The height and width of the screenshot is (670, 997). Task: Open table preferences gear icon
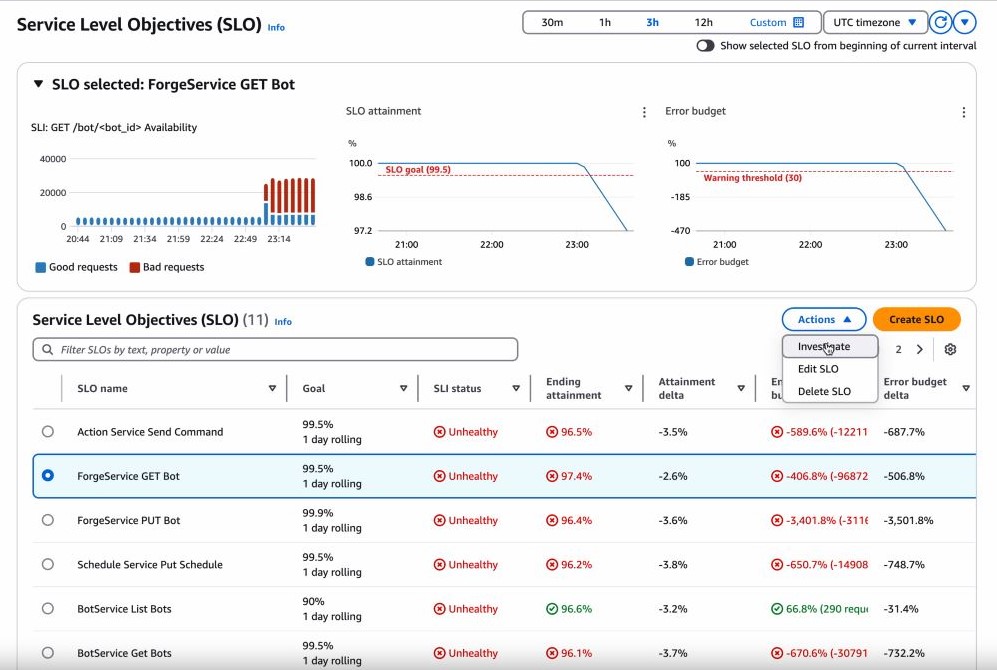(950, 349)
